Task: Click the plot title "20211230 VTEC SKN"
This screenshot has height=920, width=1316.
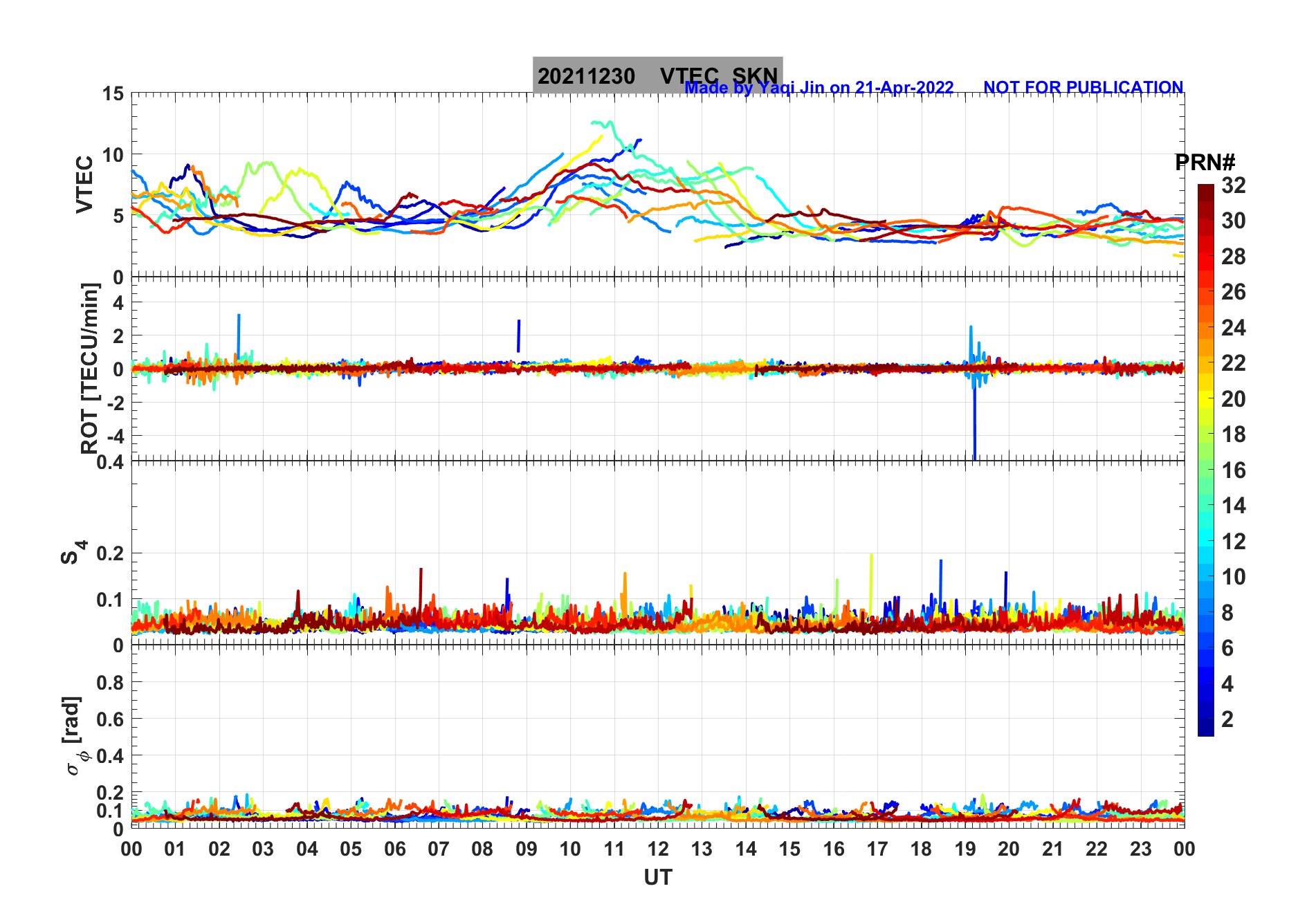Action: click(658, 75)
